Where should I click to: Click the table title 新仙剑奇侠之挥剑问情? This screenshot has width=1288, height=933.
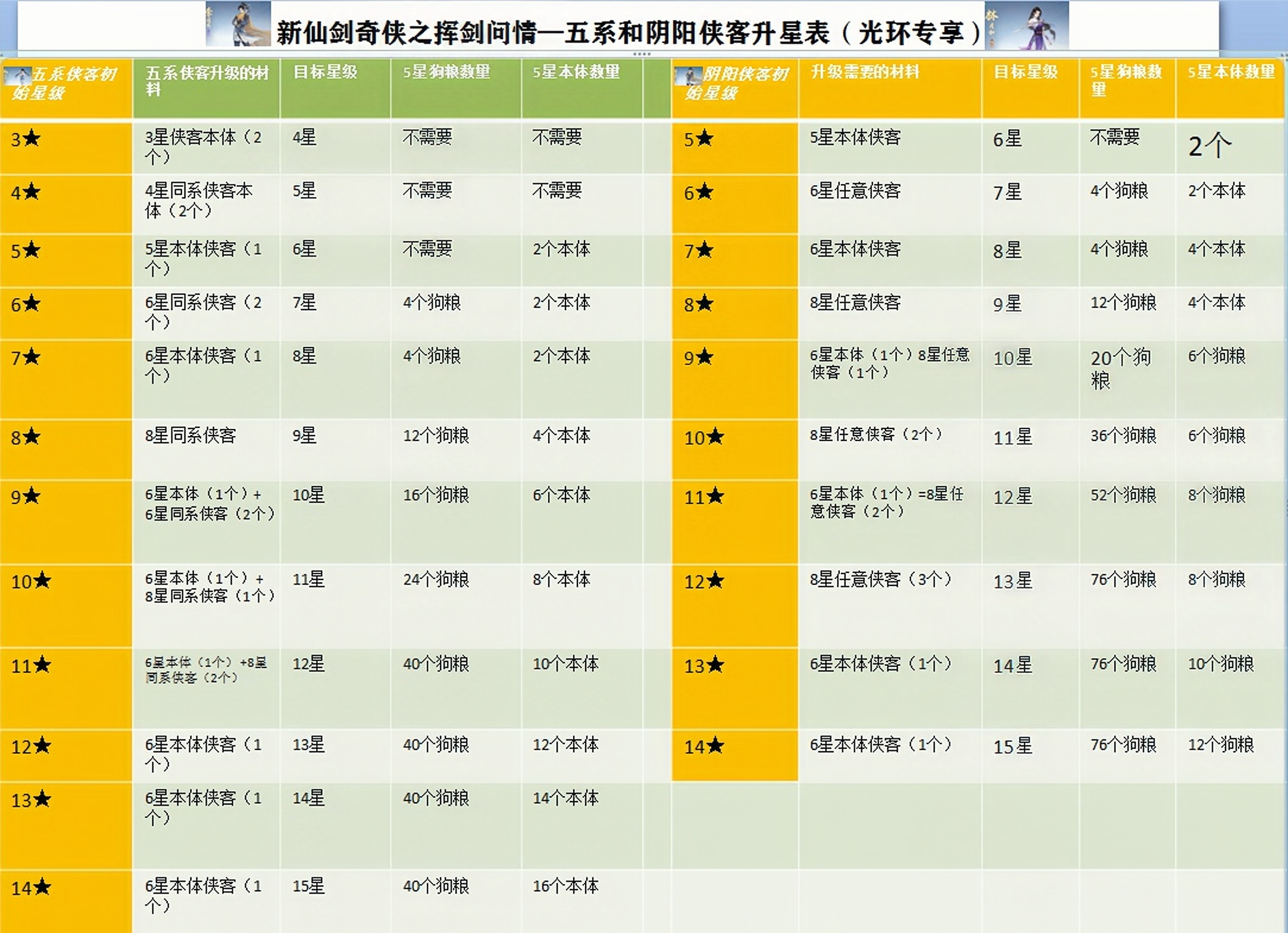628,32
